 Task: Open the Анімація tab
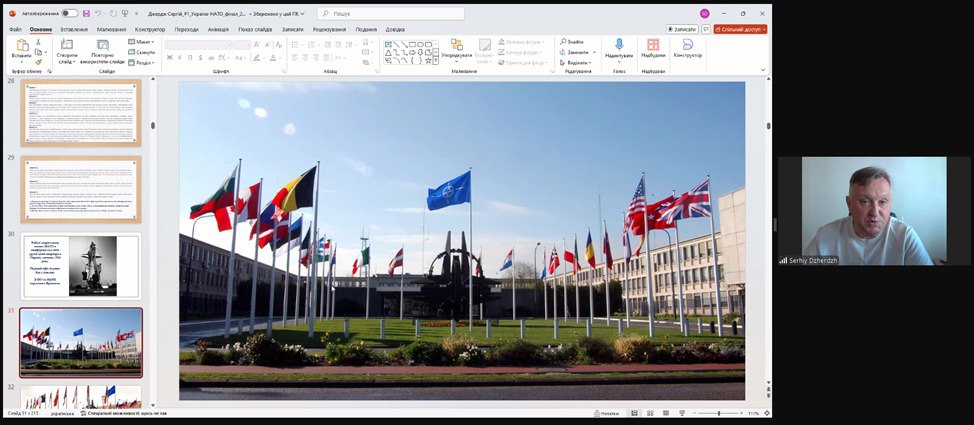click(218, 29)
